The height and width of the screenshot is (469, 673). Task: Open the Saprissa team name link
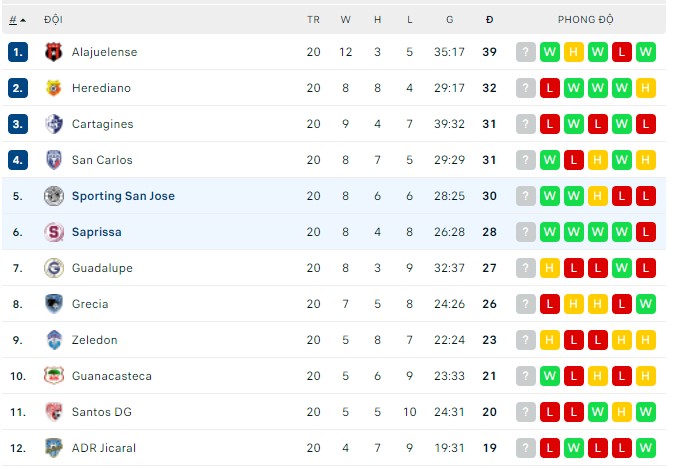tap(97, 232)
